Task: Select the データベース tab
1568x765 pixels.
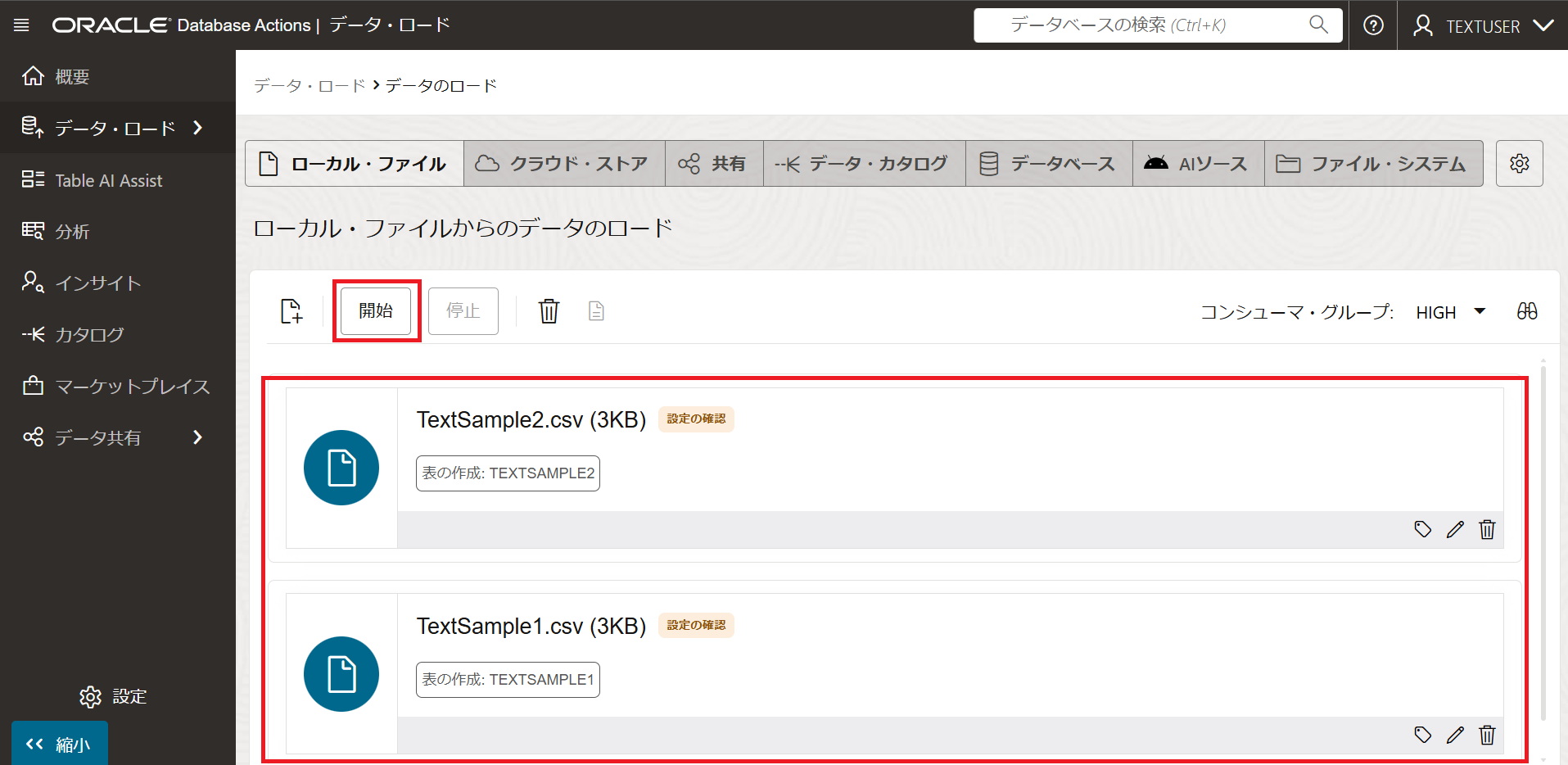Action: click(x=1048, y=164)
